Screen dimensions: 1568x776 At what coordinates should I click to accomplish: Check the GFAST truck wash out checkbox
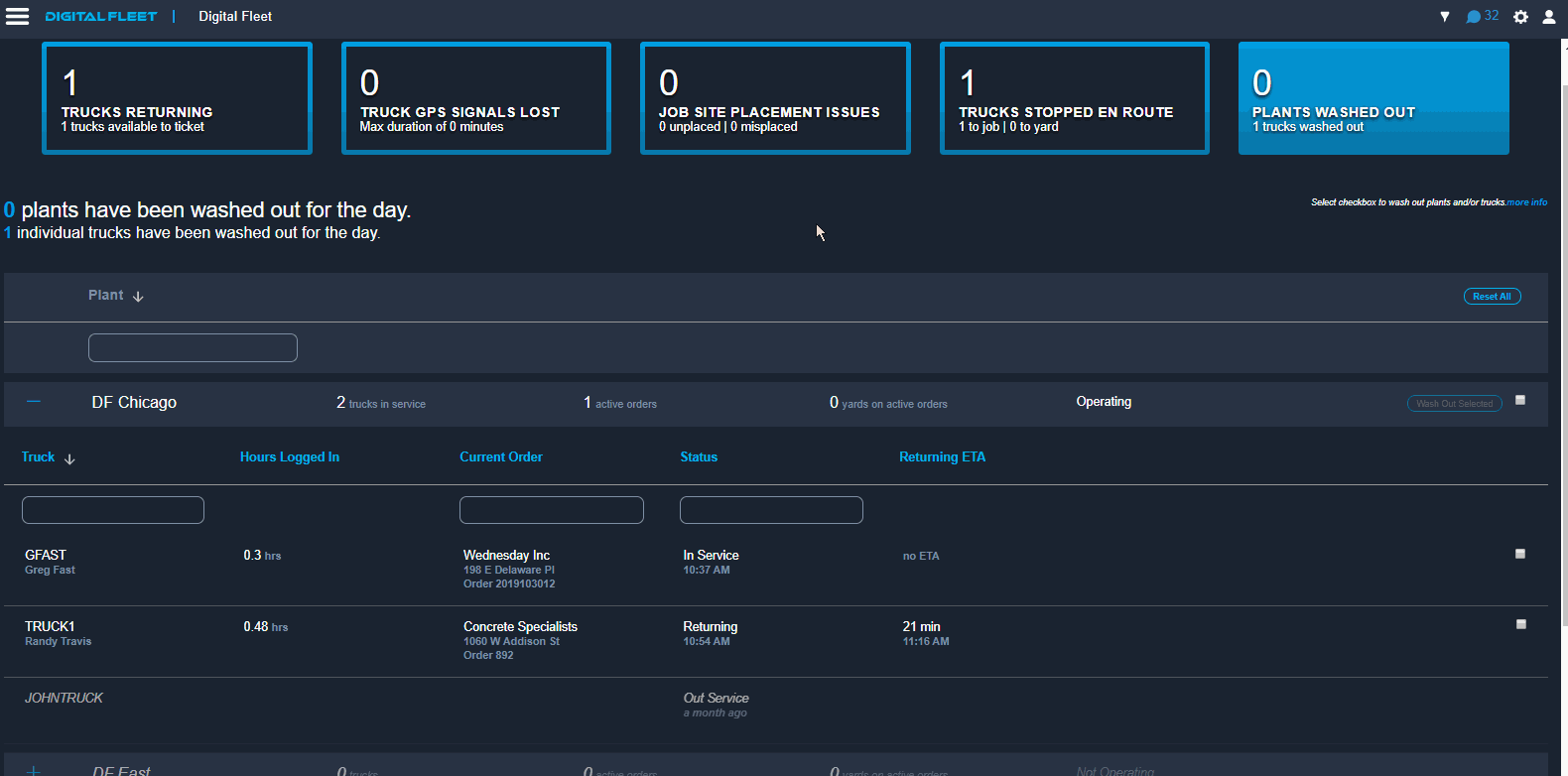[1520, 554]
